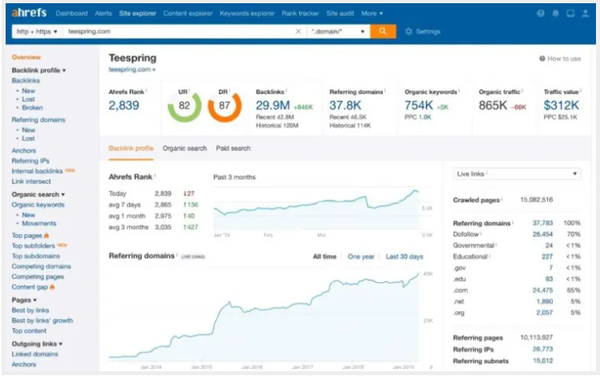Image resolution: width=600 pixels, height=376 pixels.
Task: Switch to the Organic search tab
Action: (x=184, y=148)
